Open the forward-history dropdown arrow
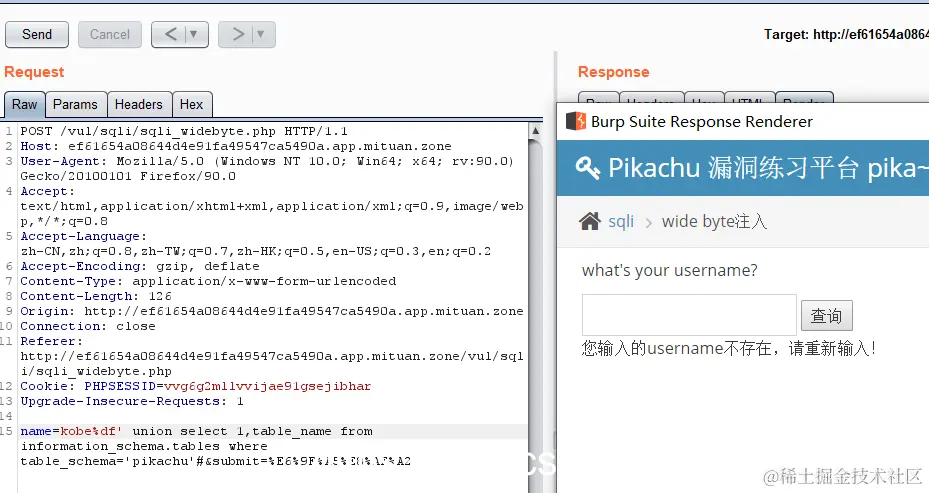The image size is (929, 493). tap(261, 34)
